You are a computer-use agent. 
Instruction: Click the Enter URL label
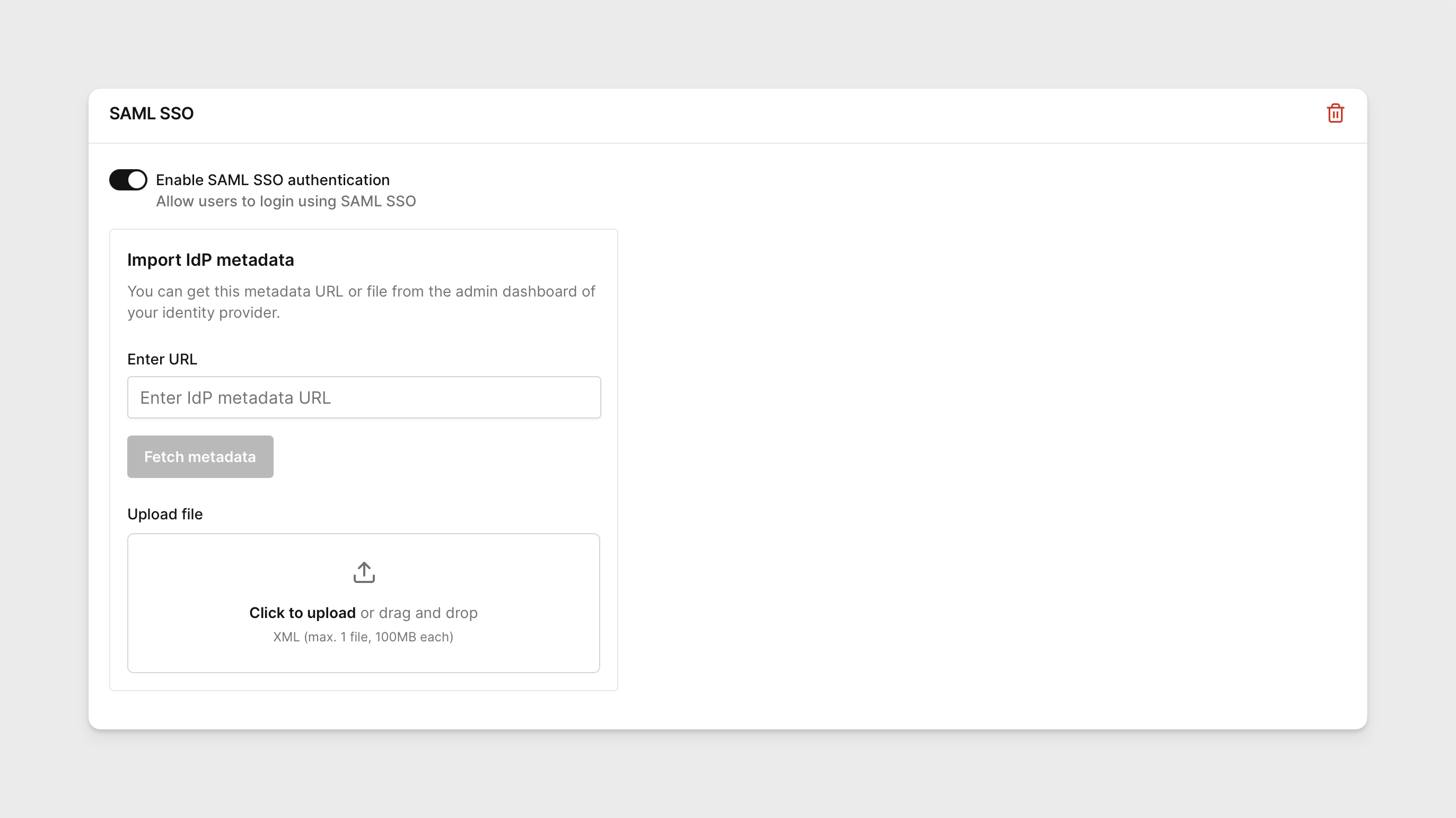[162, 359]
